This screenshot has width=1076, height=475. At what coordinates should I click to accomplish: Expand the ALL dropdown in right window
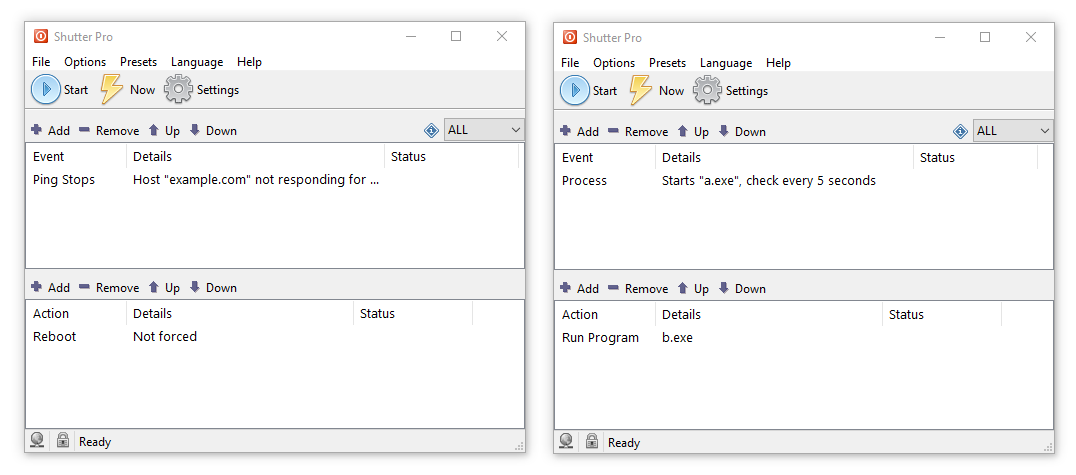[1014, 130]
